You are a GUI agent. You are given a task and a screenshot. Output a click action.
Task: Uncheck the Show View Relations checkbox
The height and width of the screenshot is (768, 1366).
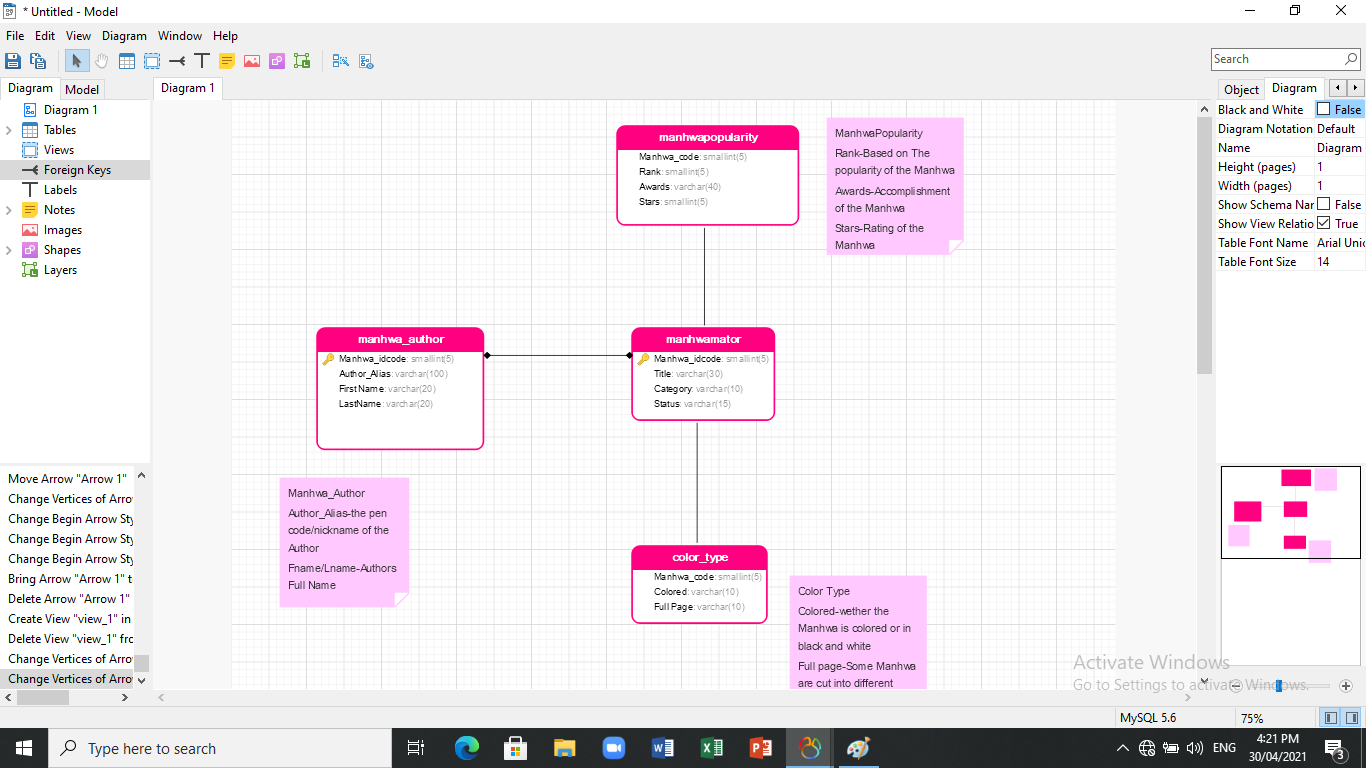(x=1324, y=223)
